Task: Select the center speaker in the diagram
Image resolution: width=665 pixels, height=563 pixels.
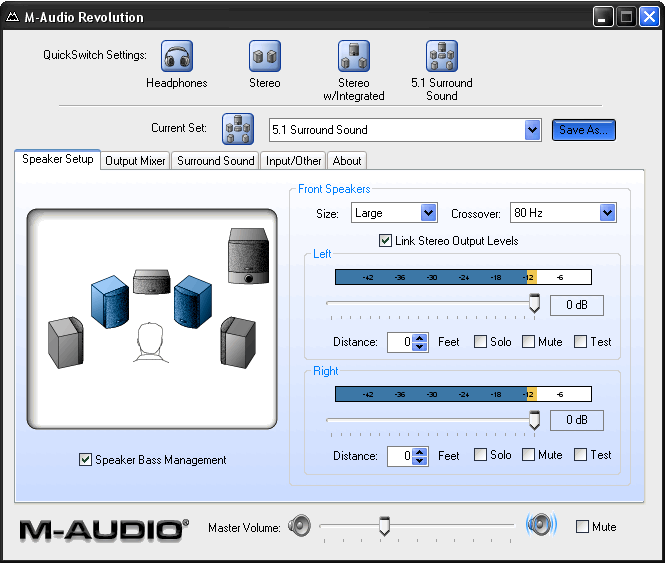Action: tap(152, 281)
